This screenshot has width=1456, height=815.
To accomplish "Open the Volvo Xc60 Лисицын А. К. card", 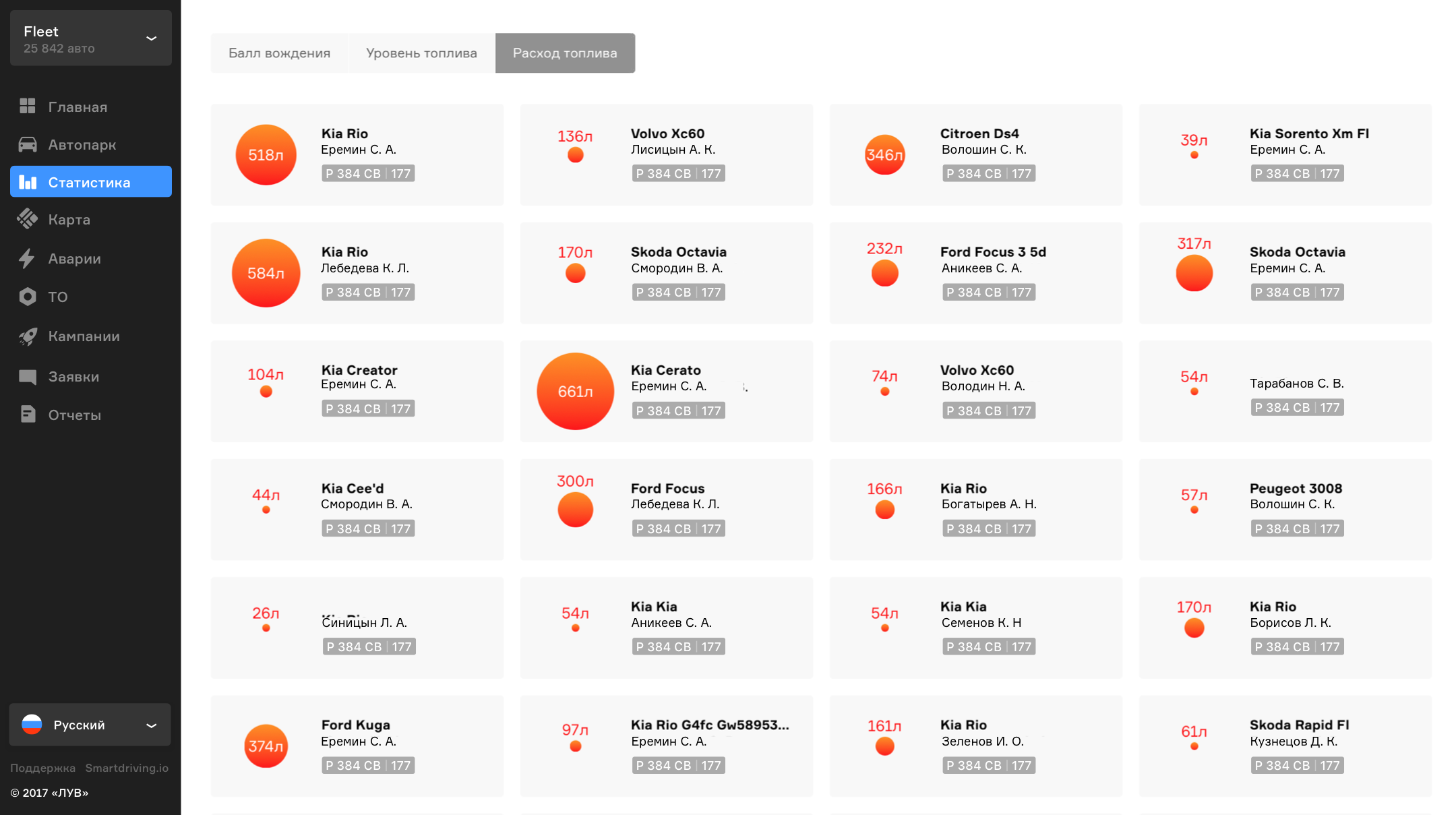I will click(666, 154).
